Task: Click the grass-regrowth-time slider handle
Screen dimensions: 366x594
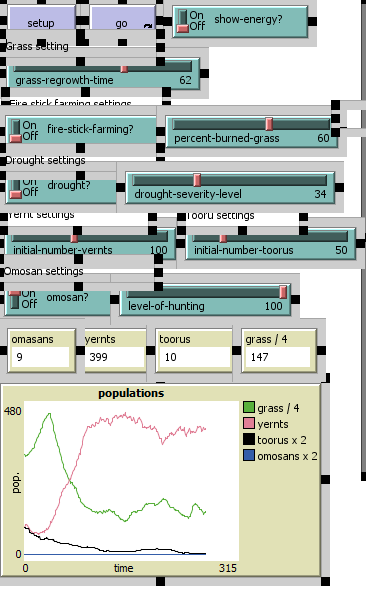Action: click(x=124, y=69)
